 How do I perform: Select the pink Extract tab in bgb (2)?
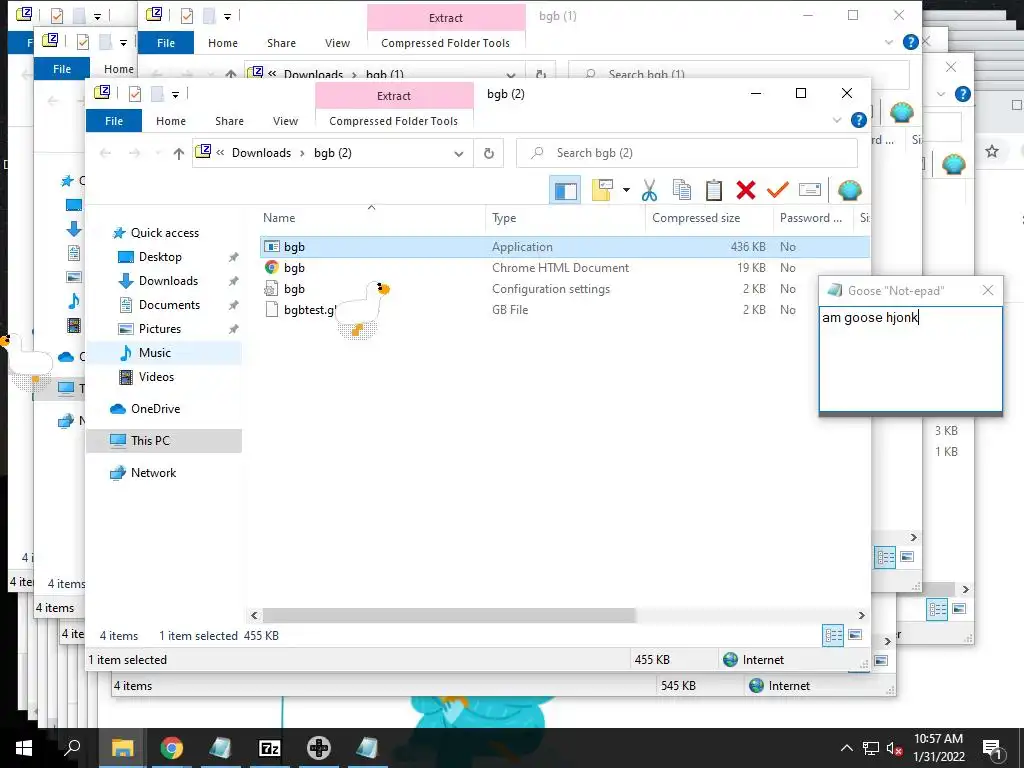coord(394,95)
